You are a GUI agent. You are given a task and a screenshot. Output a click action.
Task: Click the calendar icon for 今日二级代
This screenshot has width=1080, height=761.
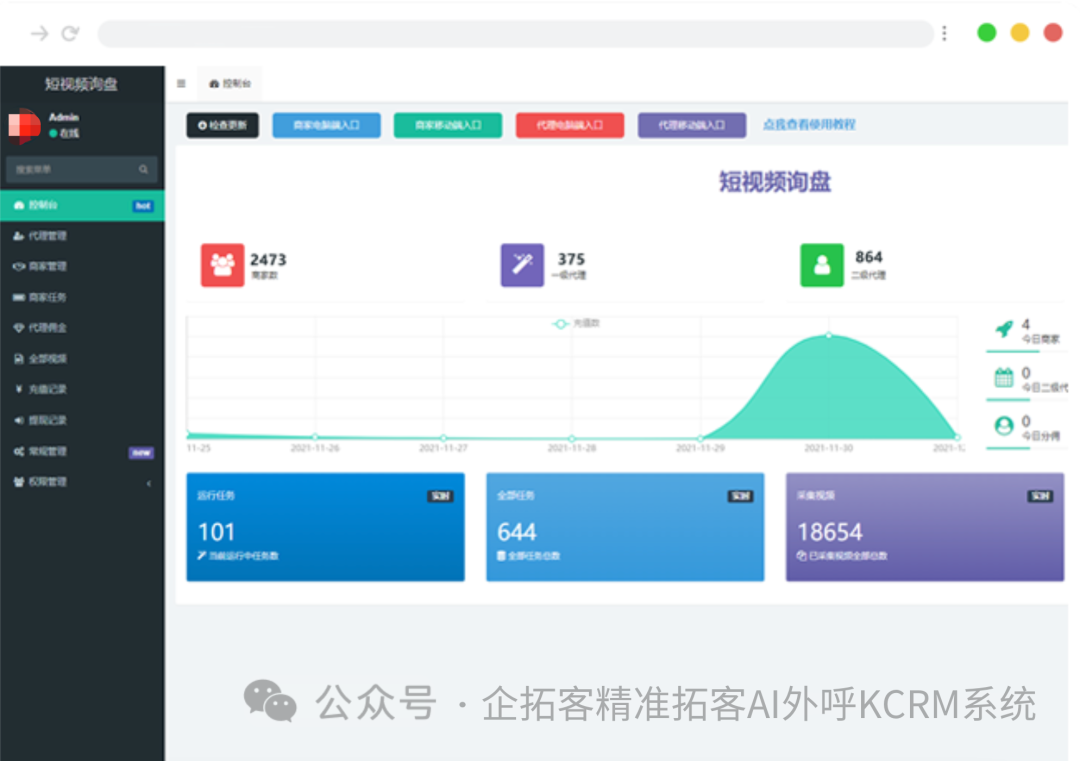(1004, 377)
